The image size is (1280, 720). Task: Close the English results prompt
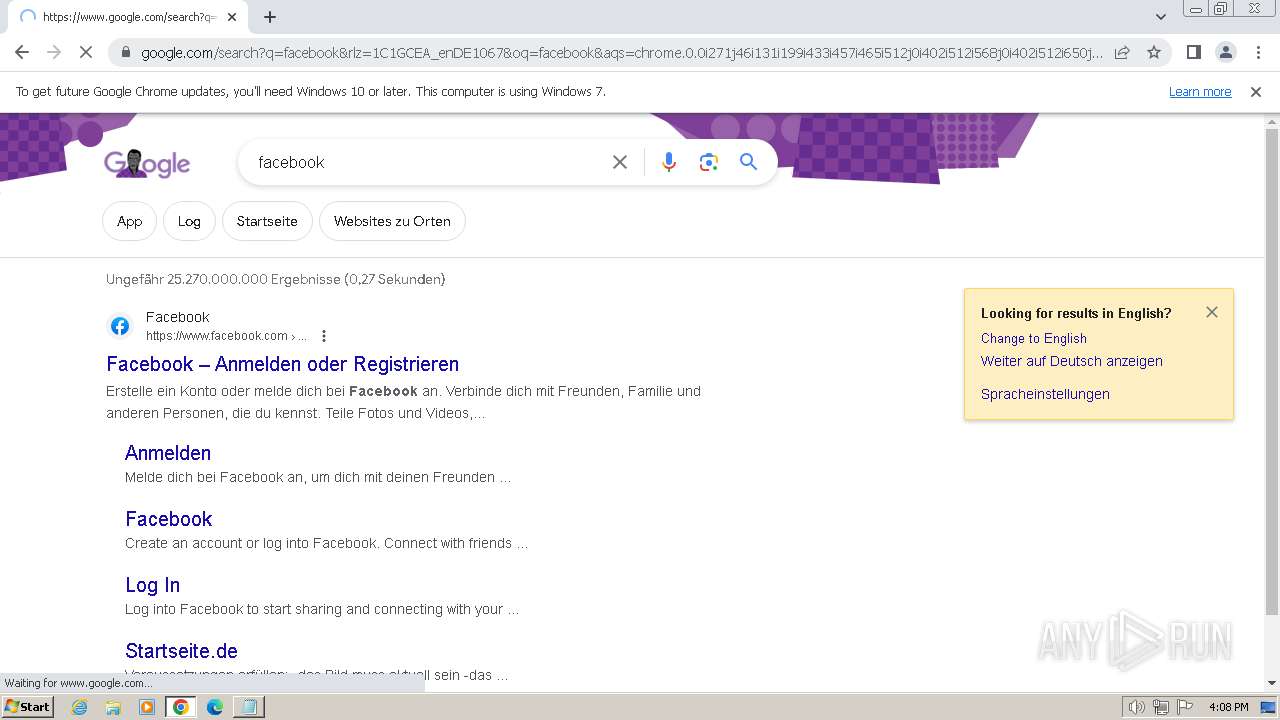coord(1212,312)
